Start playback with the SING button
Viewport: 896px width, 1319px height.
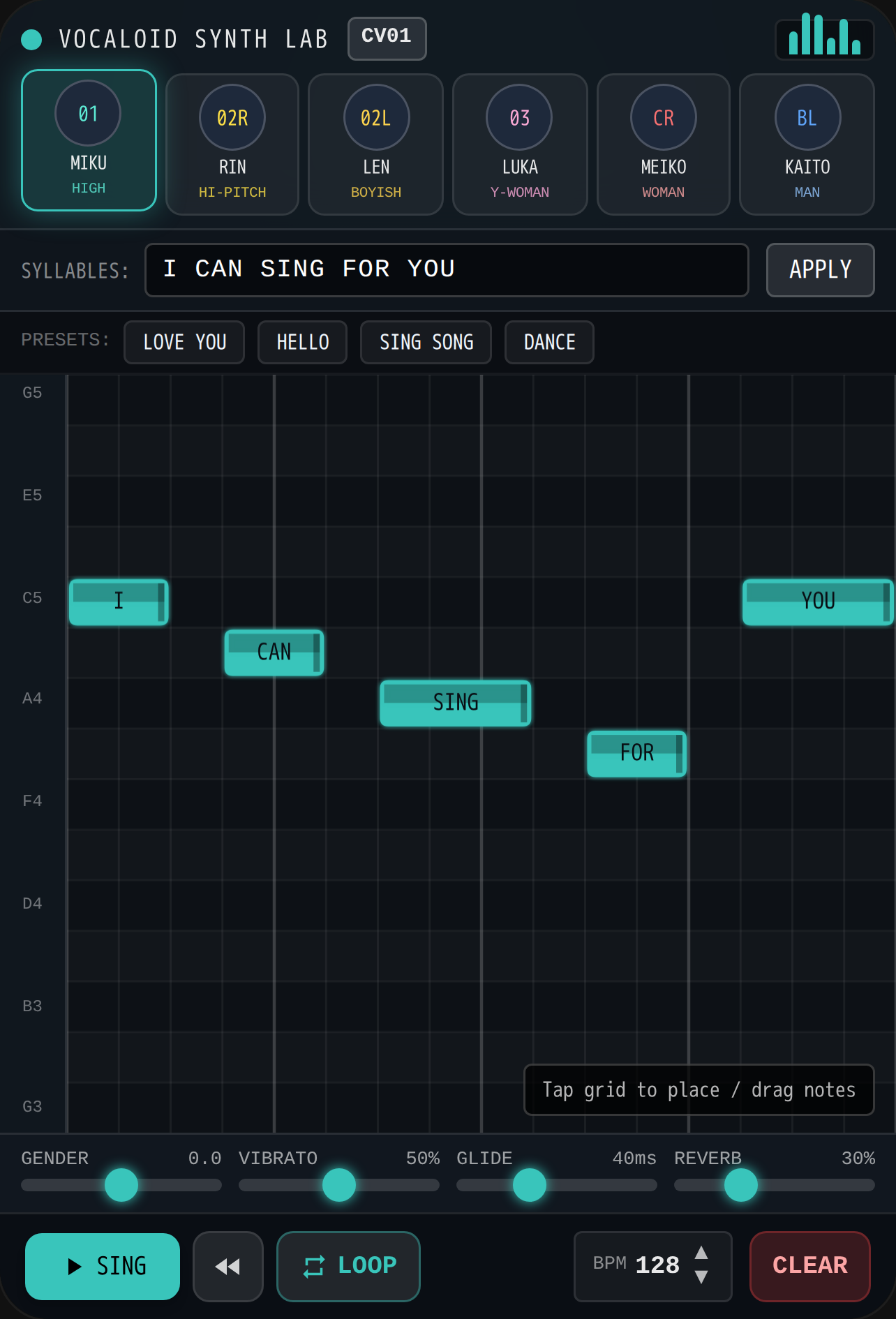(x=103, y=1266)
